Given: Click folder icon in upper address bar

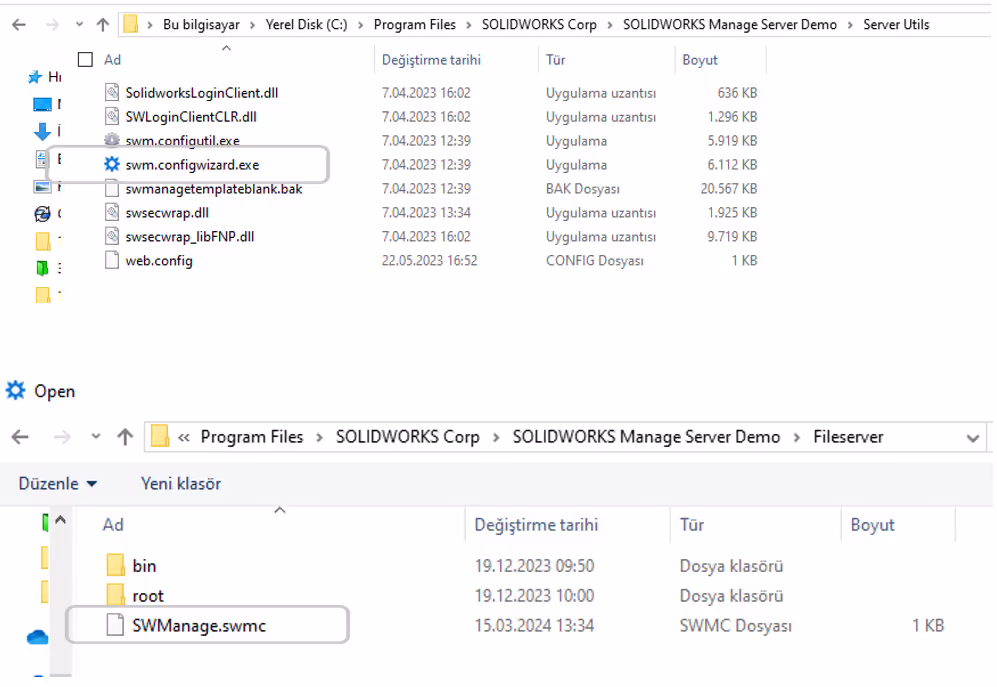Looking at the screenshot, I should [130, 24].
